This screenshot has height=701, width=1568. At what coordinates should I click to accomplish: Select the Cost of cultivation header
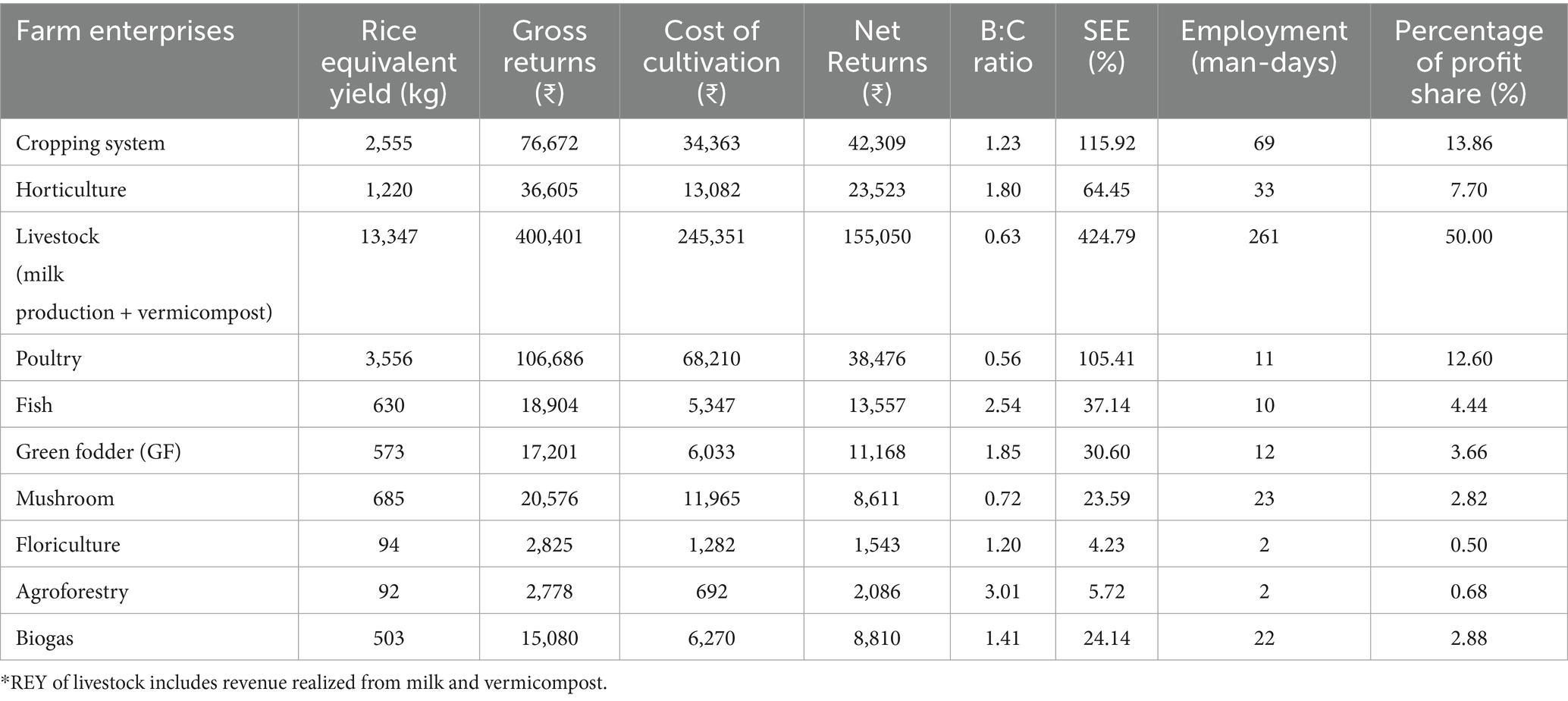tap(711, 62)
